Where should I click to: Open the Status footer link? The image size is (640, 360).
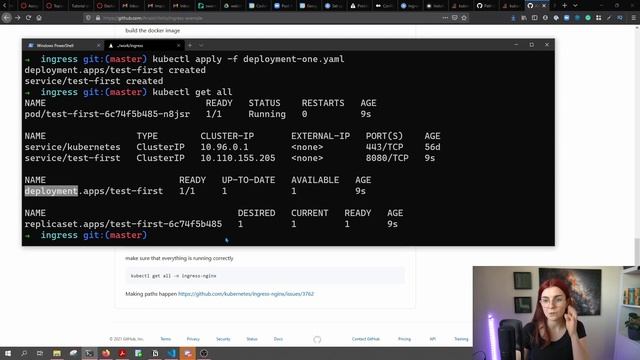point(252,339)
